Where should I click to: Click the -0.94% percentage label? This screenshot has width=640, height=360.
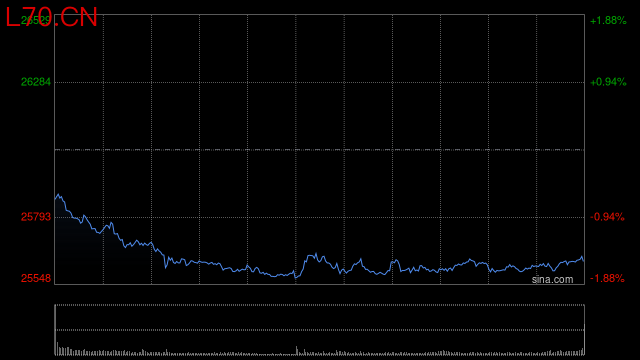607,217
